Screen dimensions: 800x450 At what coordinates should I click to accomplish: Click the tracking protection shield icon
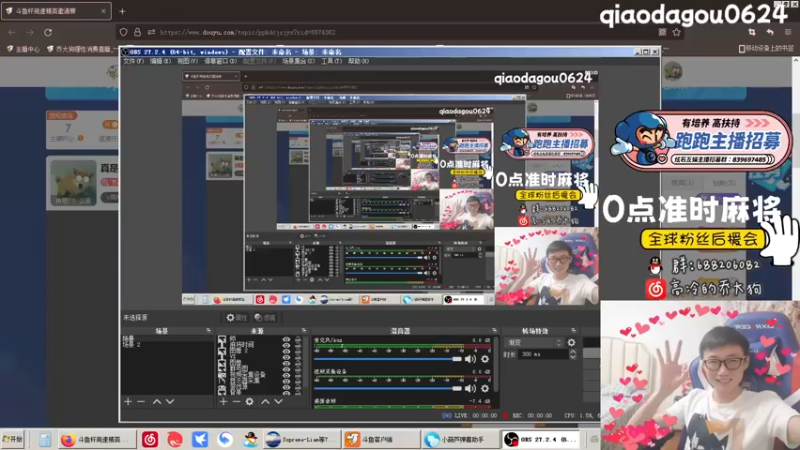[123, 32]
